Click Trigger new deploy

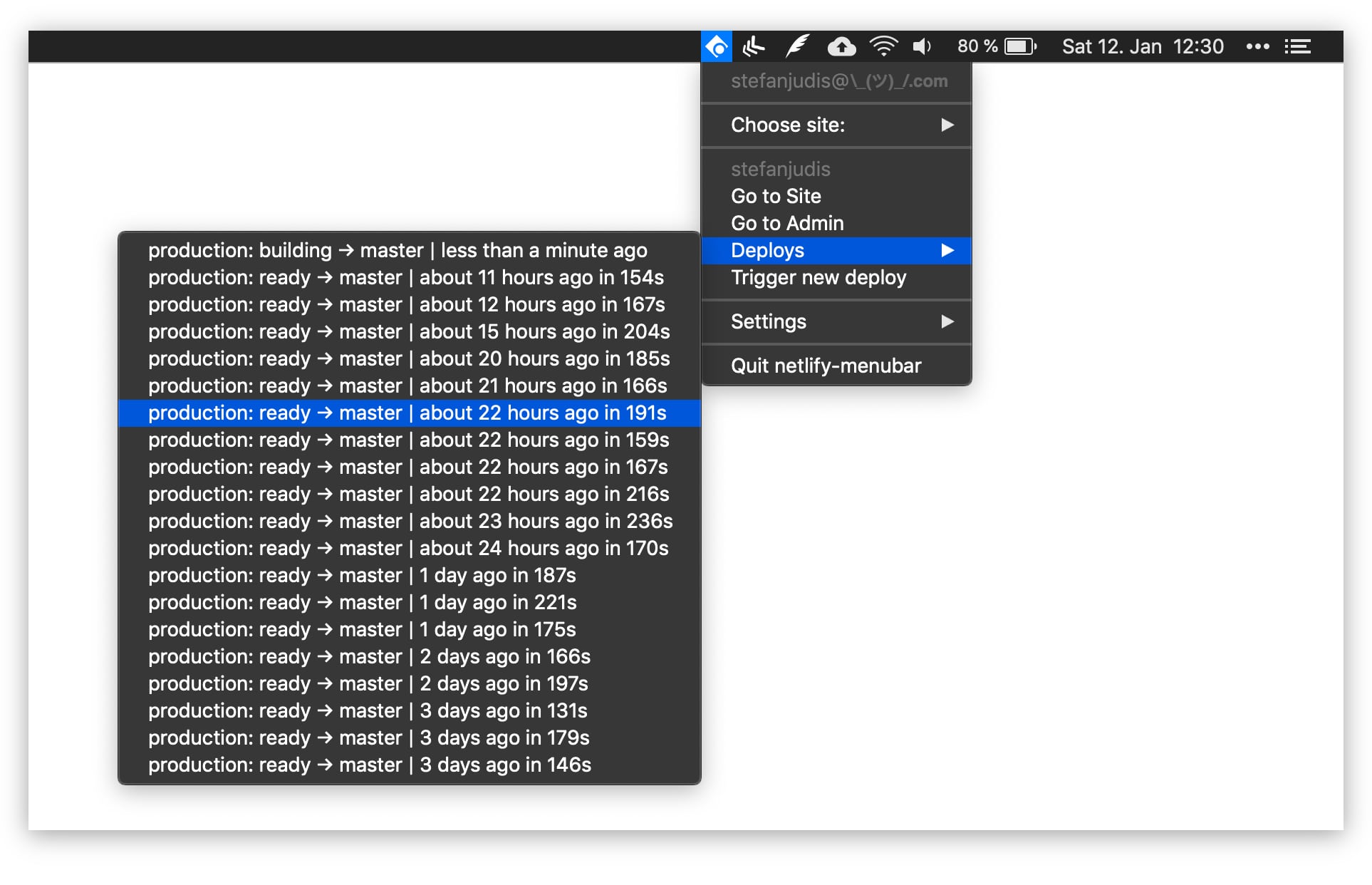(818, 278)
